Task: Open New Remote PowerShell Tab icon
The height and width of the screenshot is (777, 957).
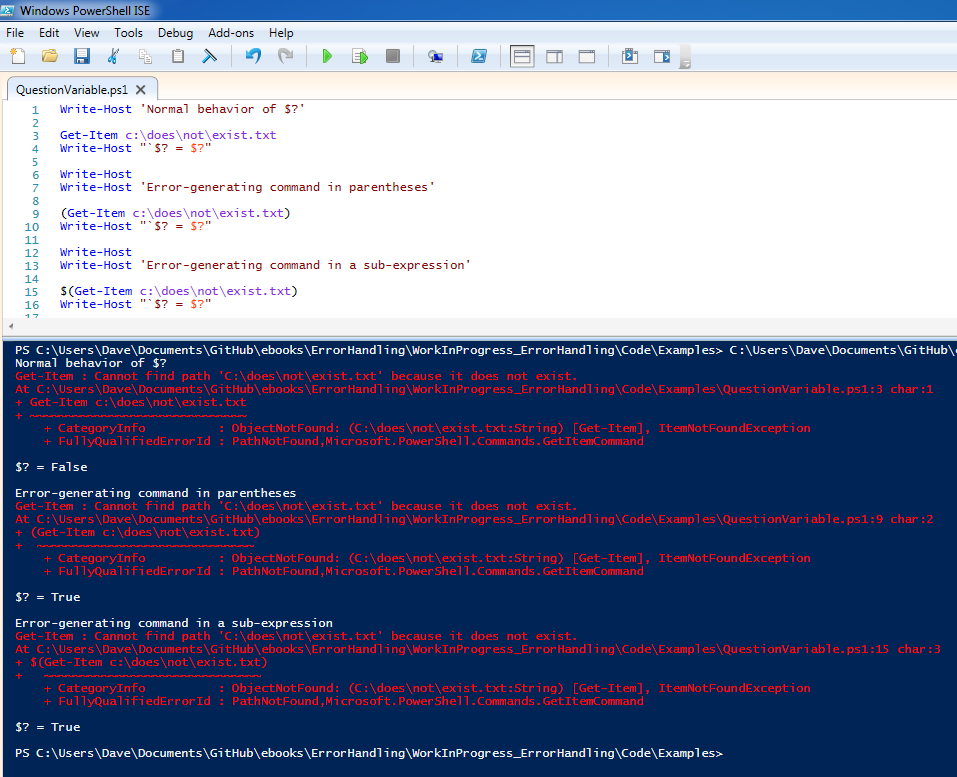Action: (x=435, y=56)
